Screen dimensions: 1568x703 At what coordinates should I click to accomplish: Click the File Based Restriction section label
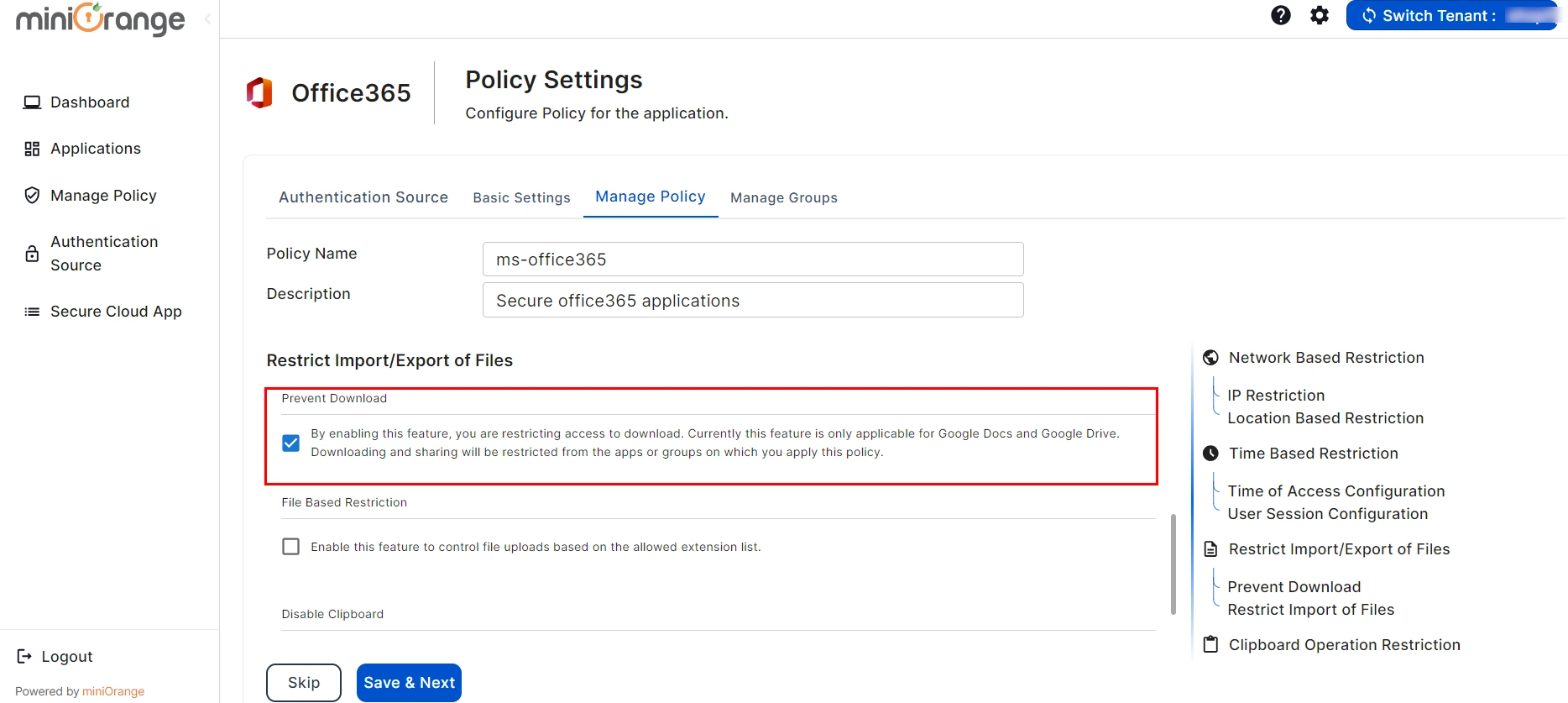click(x=344, y=502)
